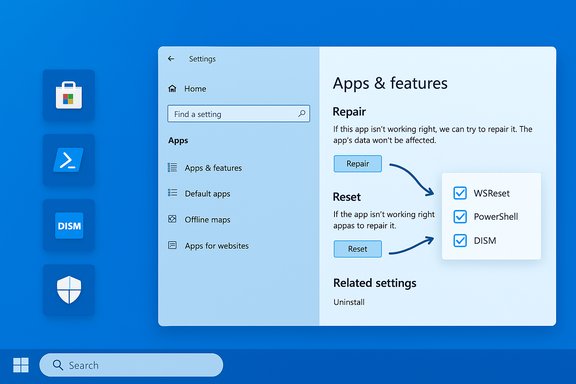This screenshot has width=576, height=384.
Task: Click the Repair section heading
Action: (349, 111)
